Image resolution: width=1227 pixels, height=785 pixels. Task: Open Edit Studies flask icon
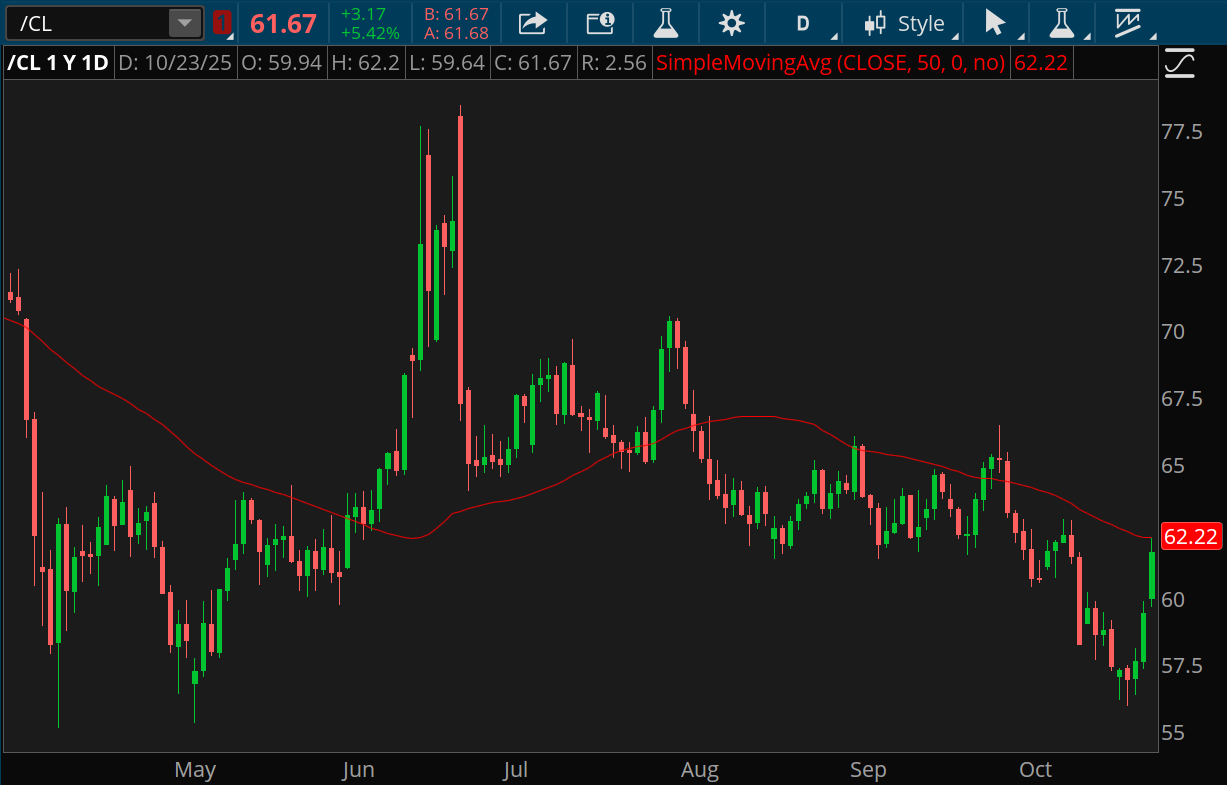click(665, 23)
